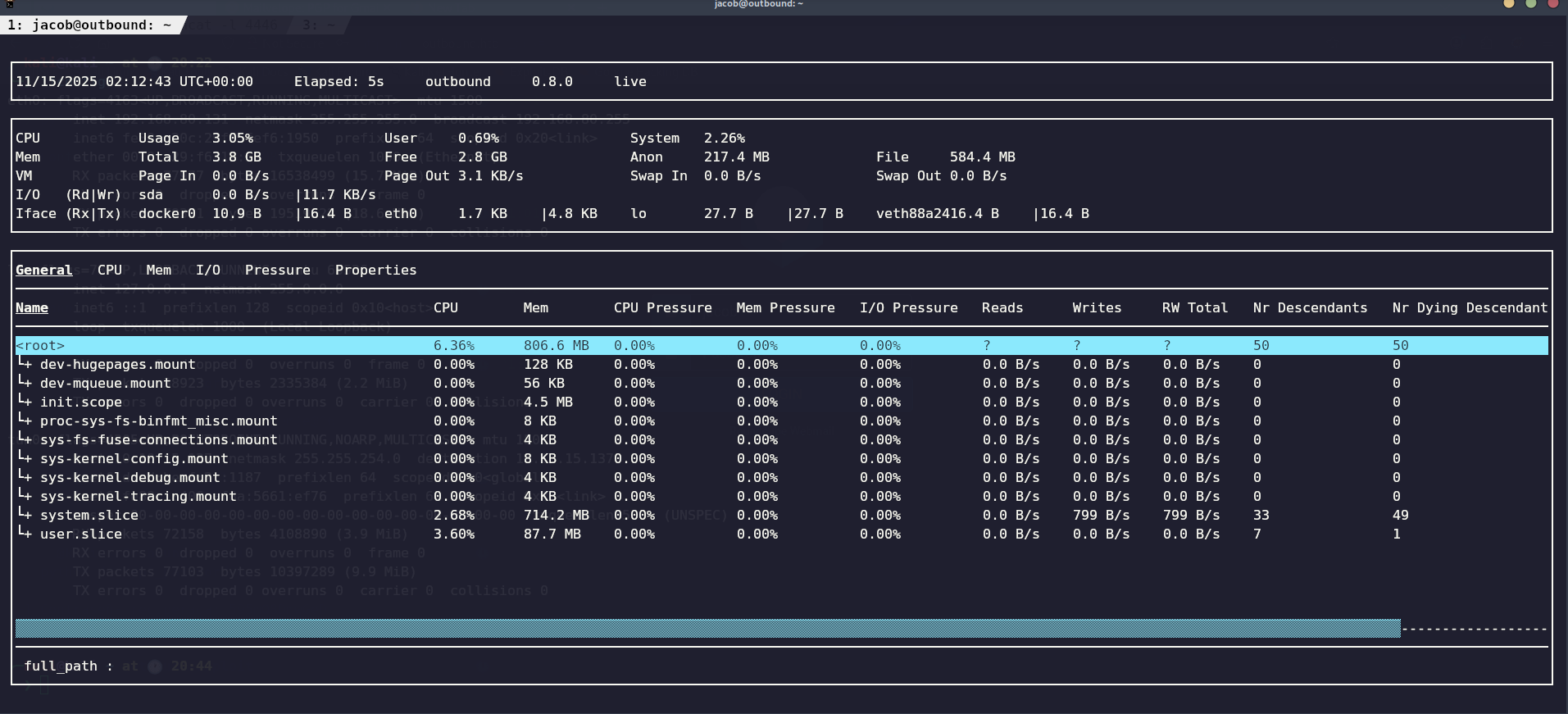Viewport: 1568px width, 714px height.
Task: Select the dev-hugepages.mount row
Action: coord(117,364)
